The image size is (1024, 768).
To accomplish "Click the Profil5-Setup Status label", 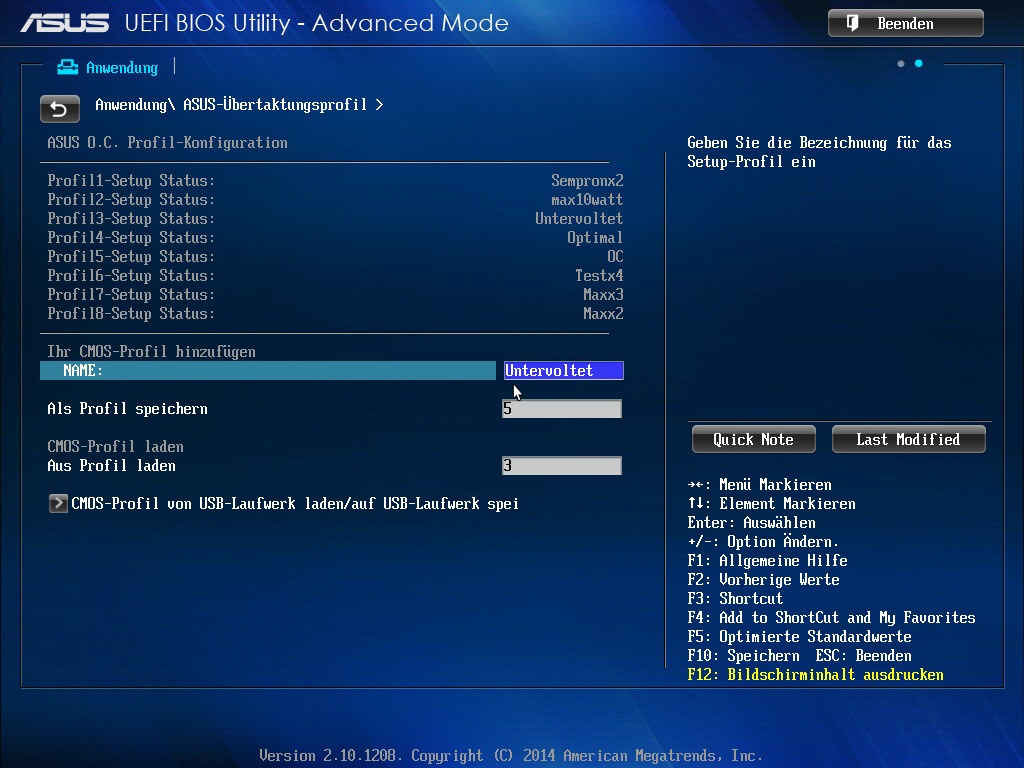I will 131,256.
